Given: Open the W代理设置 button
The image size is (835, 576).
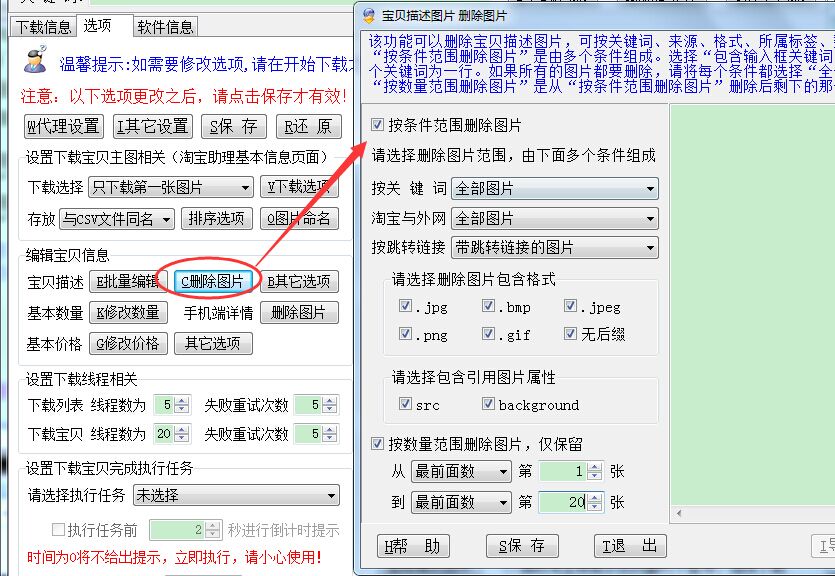Looking at the screenshot, I should (63, 126).
